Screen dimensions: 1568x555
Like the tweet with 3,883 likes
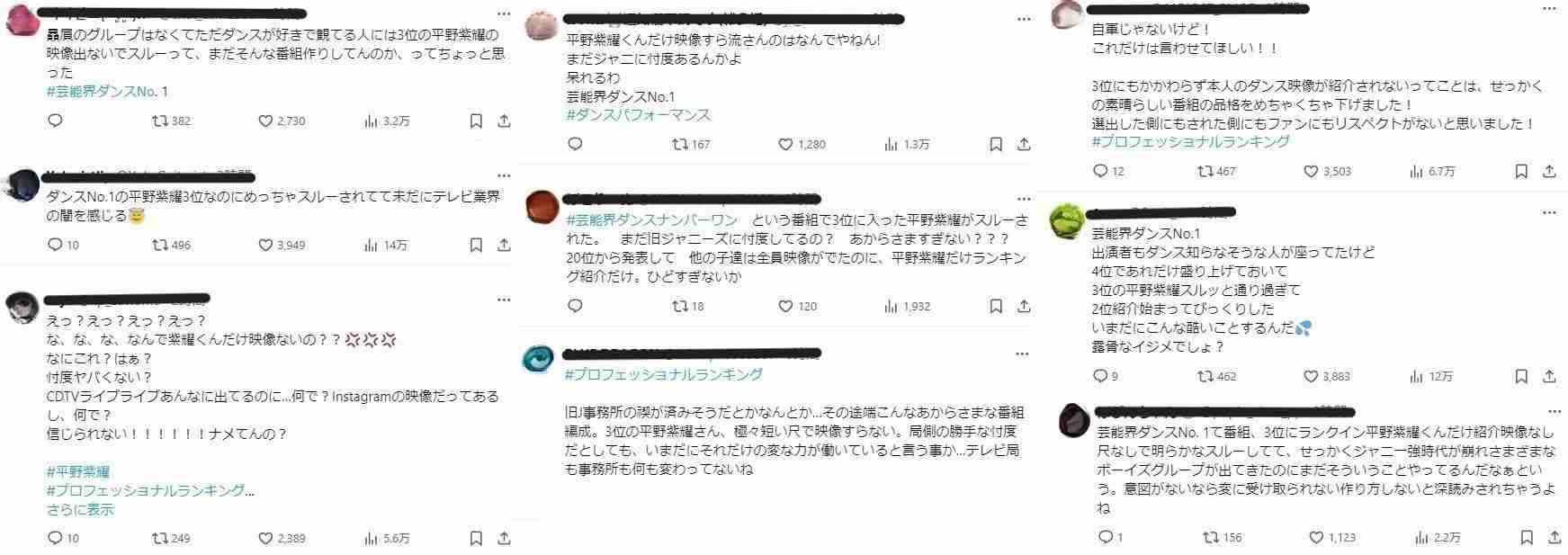pos(1328,376)
